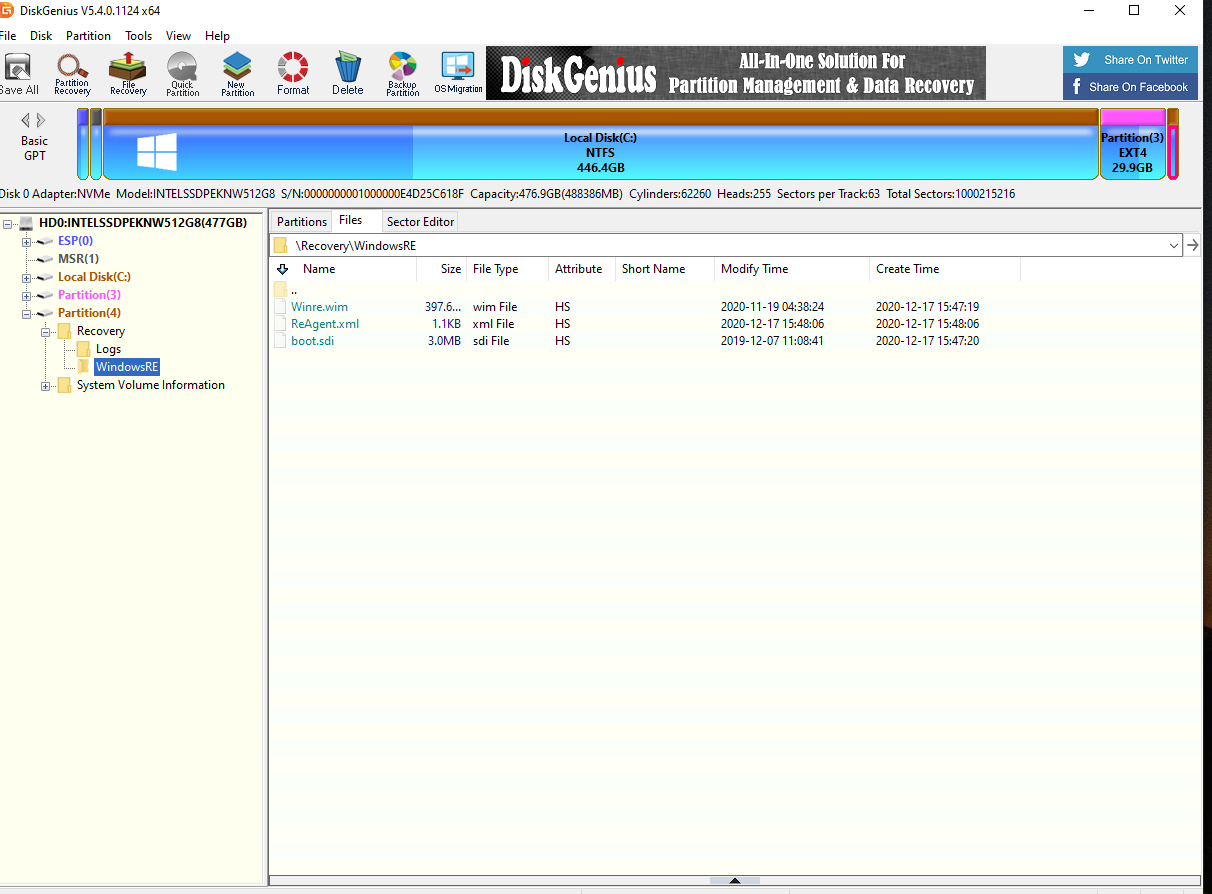Open the Backup Partition tool

click(403, 75)
